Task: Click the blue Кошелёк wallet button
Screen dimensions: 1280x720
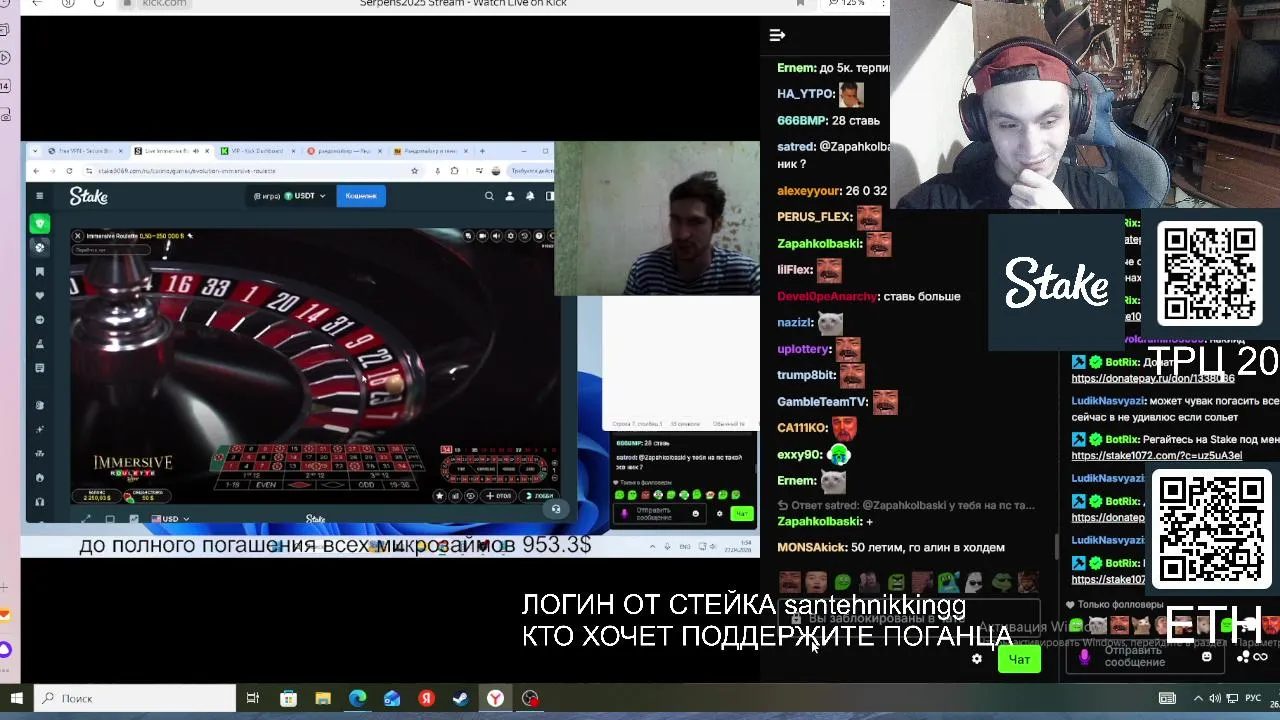Action: point(361,196)
